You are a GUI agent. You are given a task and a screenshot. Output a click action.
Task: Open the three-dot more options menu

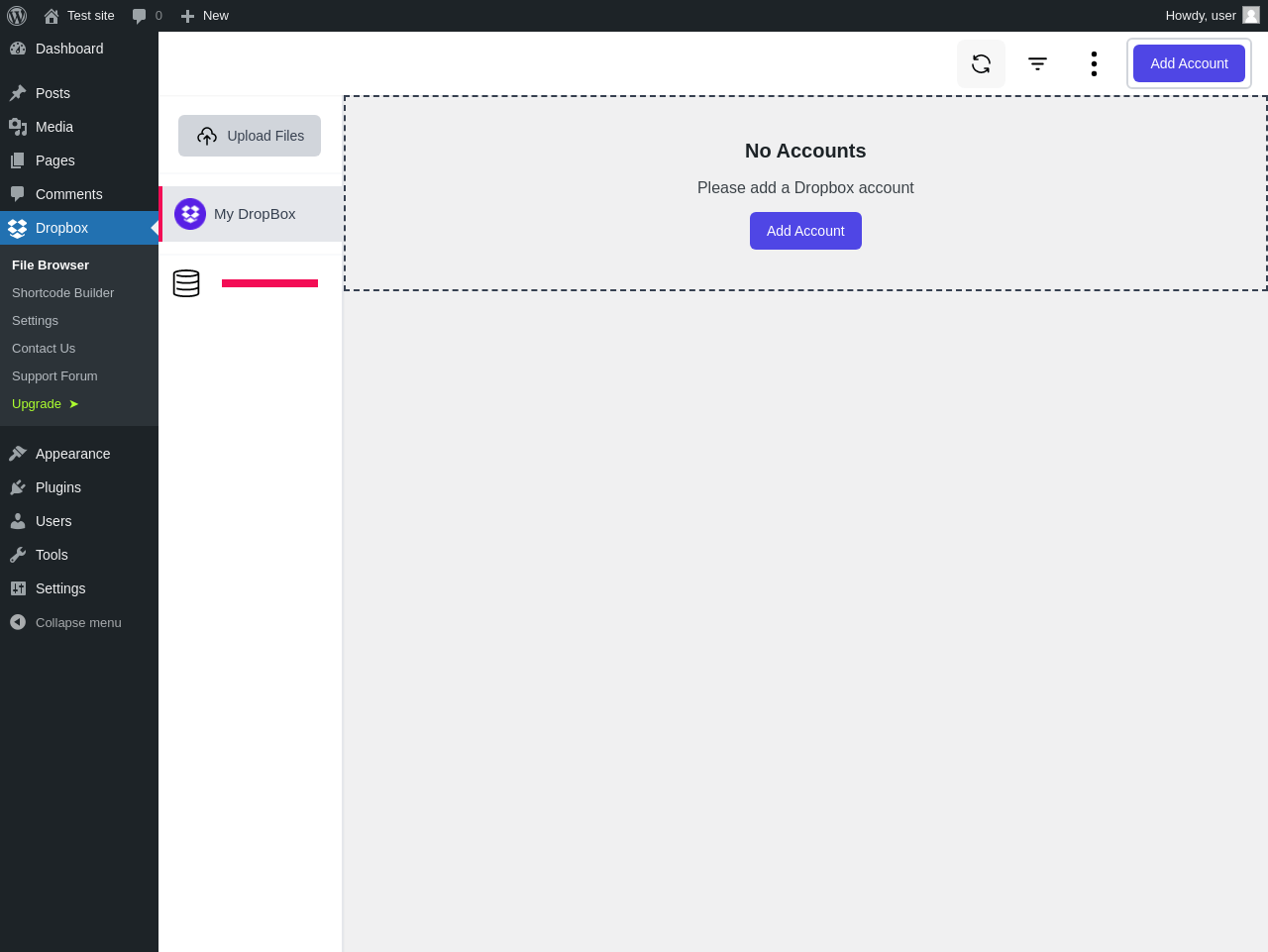(1094, 63)
